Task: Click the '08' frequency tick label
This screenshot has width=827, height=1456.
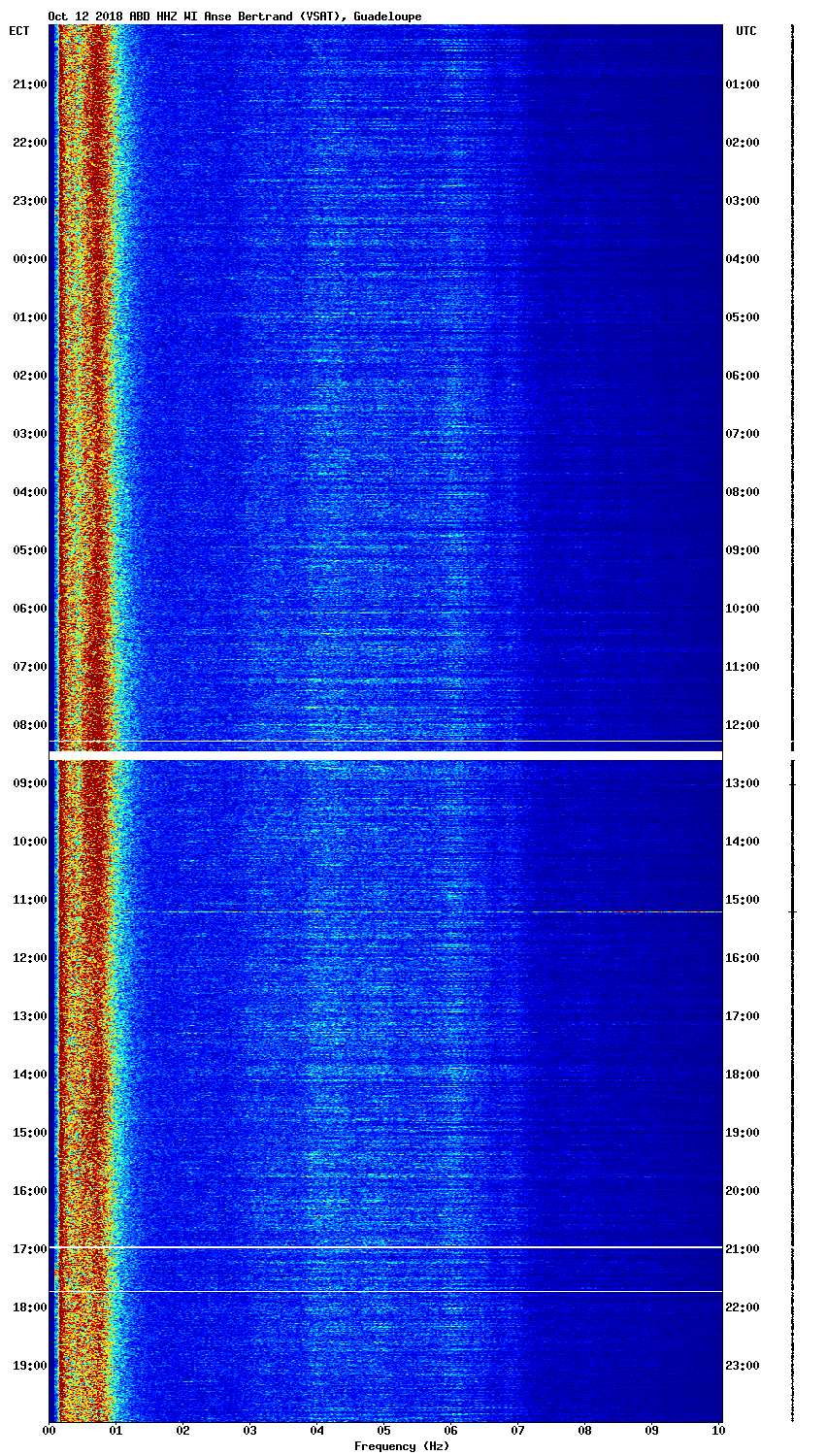Action: 585,1431
